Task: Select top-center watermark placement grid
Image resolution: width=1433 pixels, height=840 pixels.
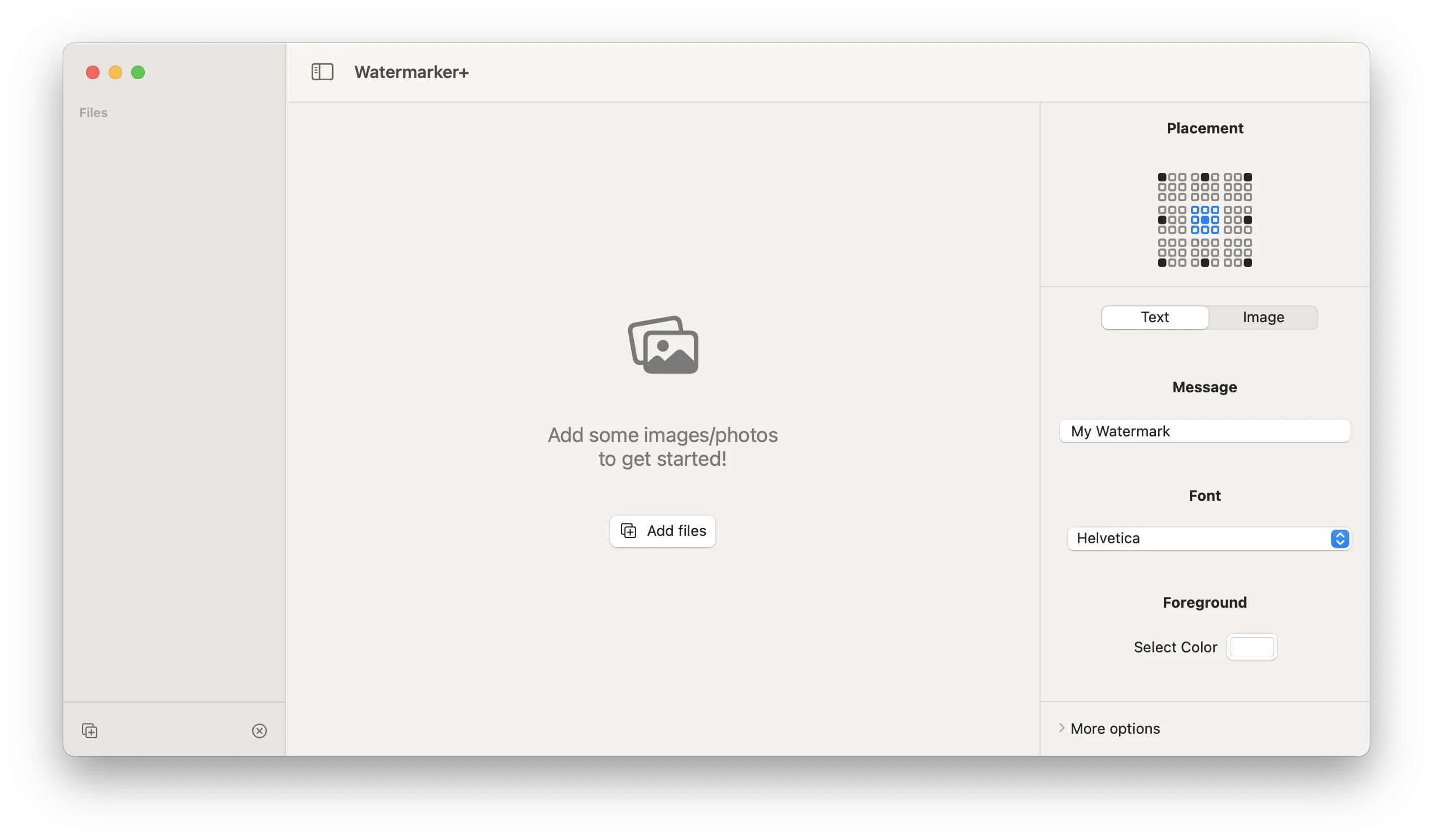Action: click(x=1205, y=187)
